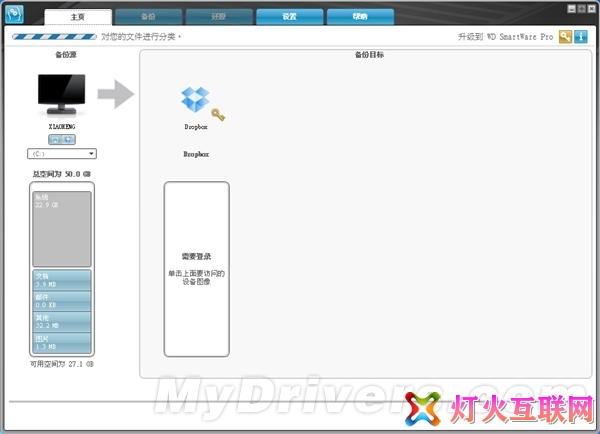Select Dropbox source icon under XIAOHENG
This screenshot has height=434, width=600.
68,139
